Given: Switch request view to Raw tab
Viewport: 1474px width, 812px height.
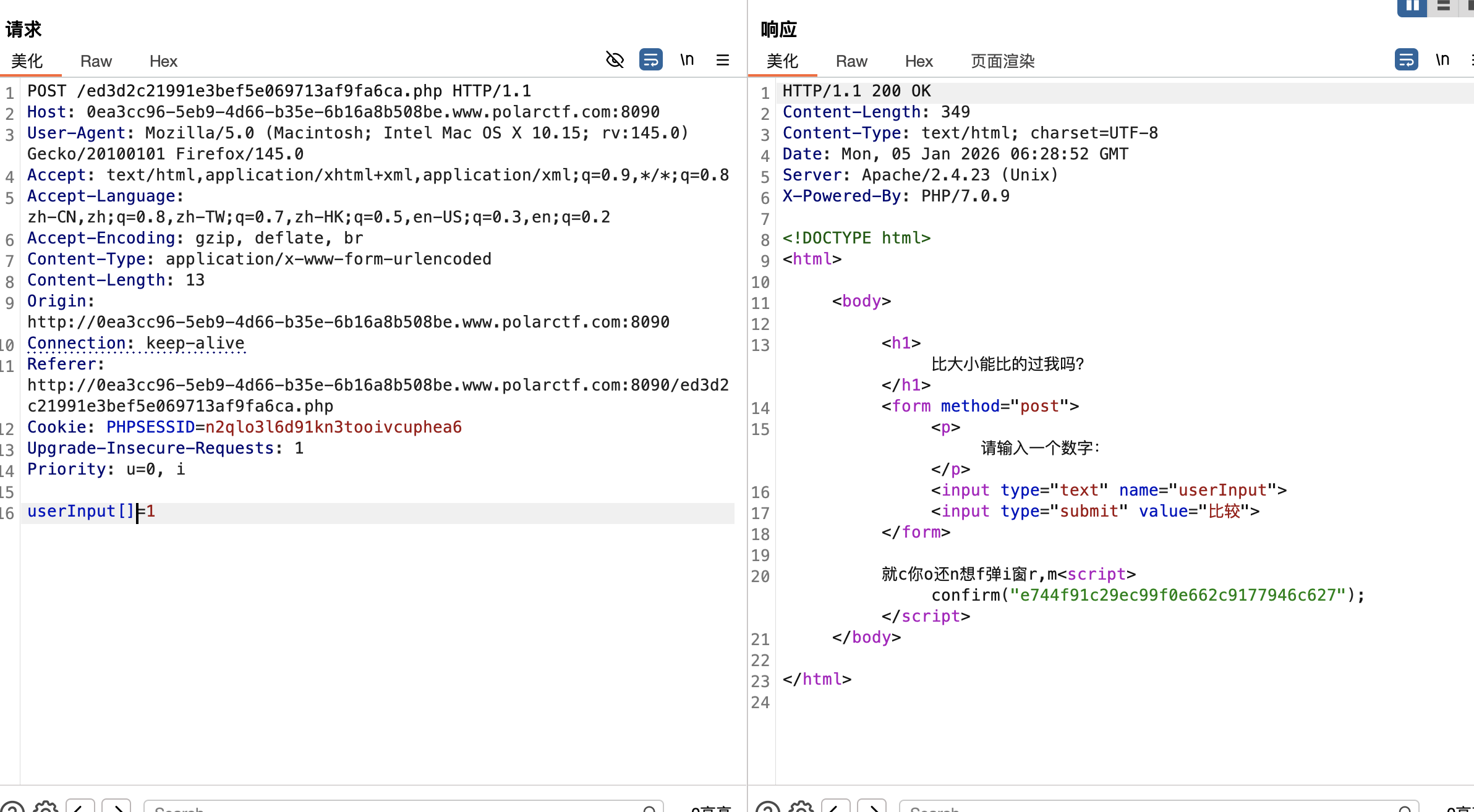Looking at the screenshot, I should click(x=96, y=61).
